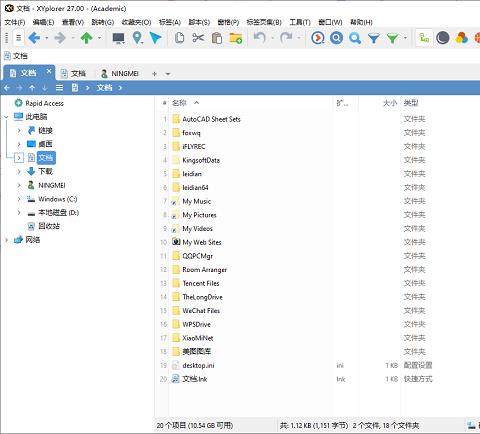Select the My Web Sites folder
This screenshot has height=434, width=480.
(x=202, y=242)
